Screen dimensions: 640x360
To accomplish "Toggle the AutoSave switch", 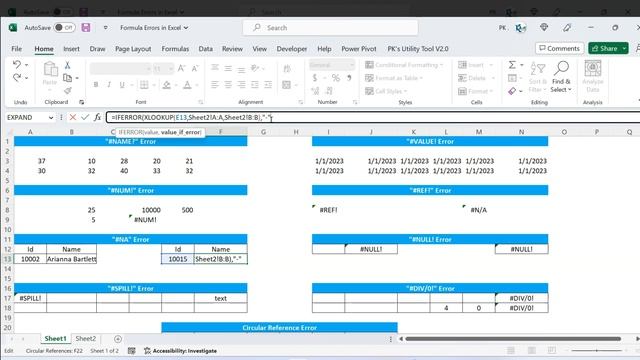I will click(64, 28).
